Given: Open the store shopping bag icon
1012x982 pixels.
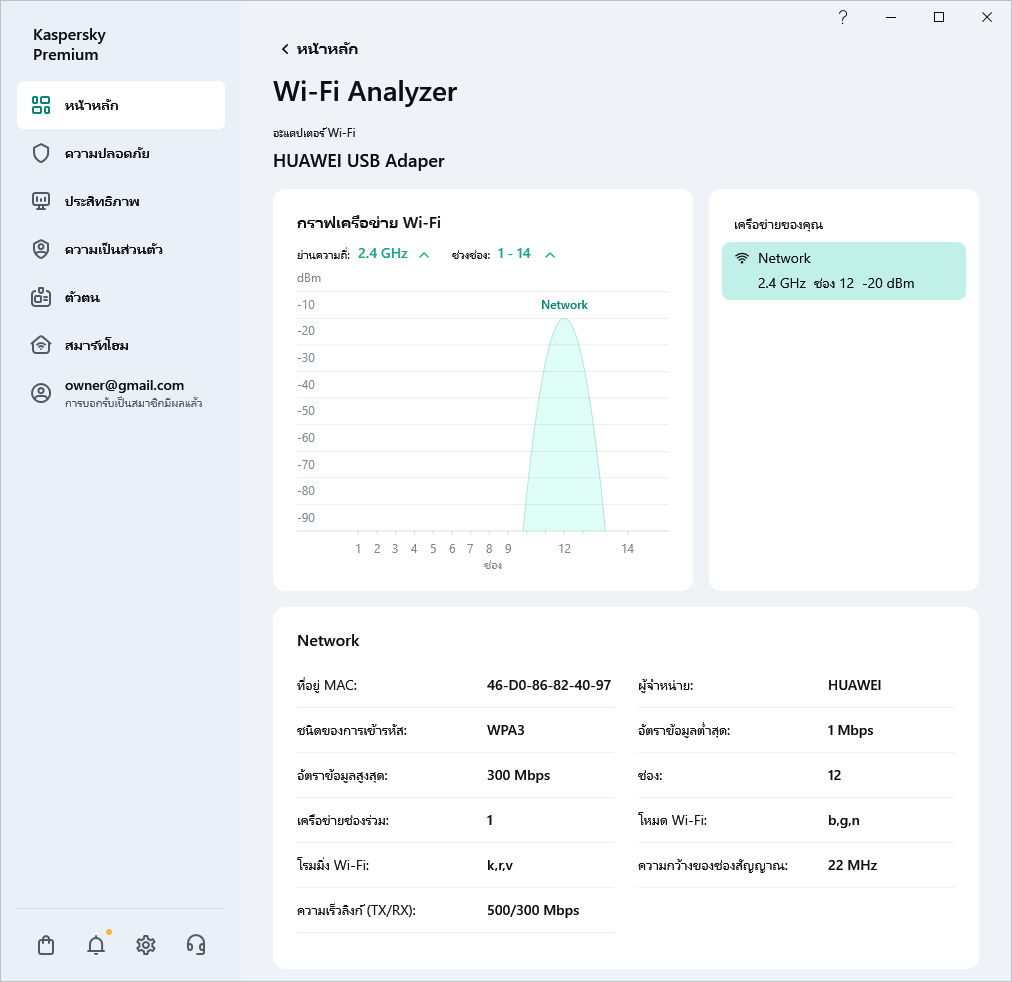Looking at the screenshot, I should click(46, 945).
